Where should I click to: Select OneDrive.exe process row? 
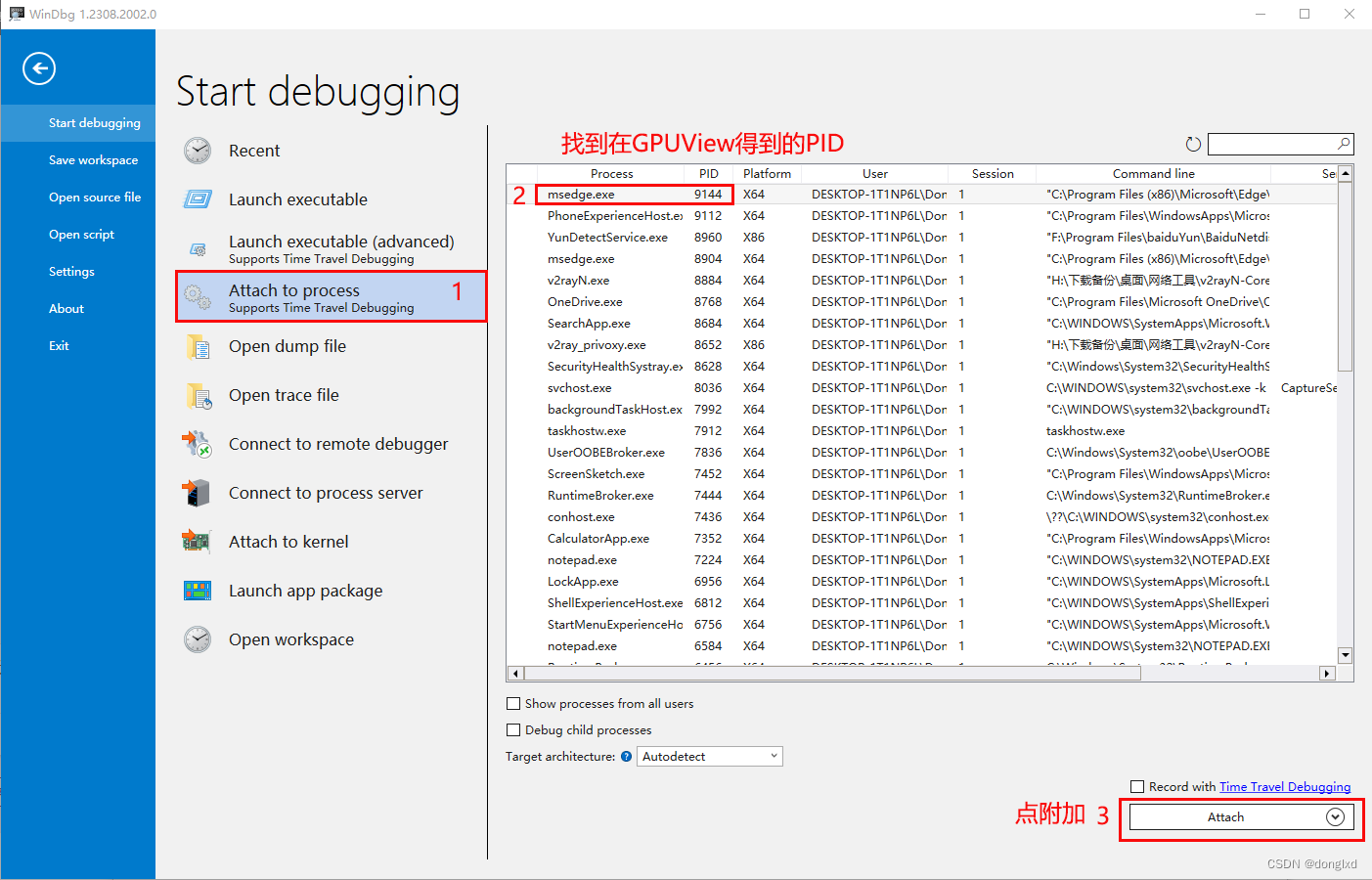[x=922, y=302]
